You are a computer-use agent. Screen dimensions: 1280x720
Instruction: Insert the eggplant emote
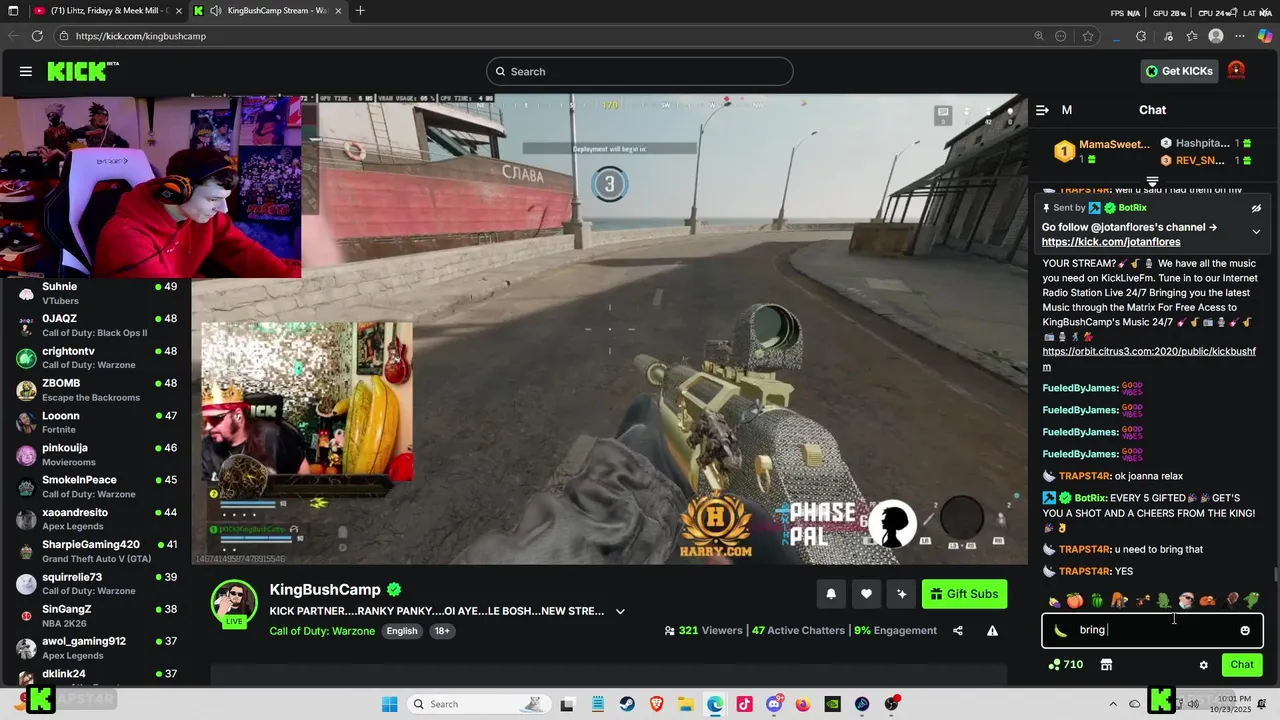coord(1054,601)
